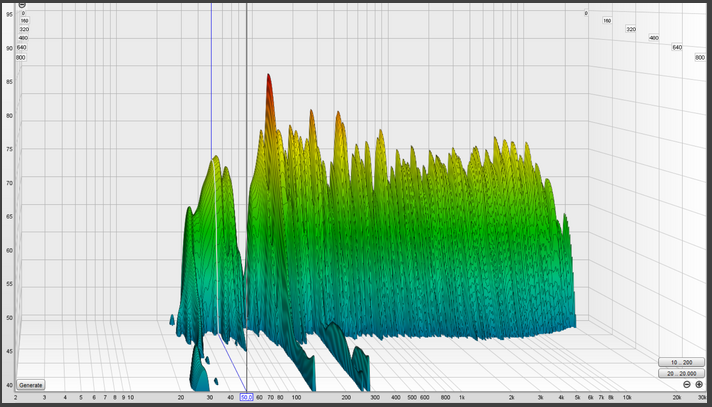The width and height of the screenshot is (712, 407).
Task: Click the 1k mark on the frequency axis
Action: 461,397
